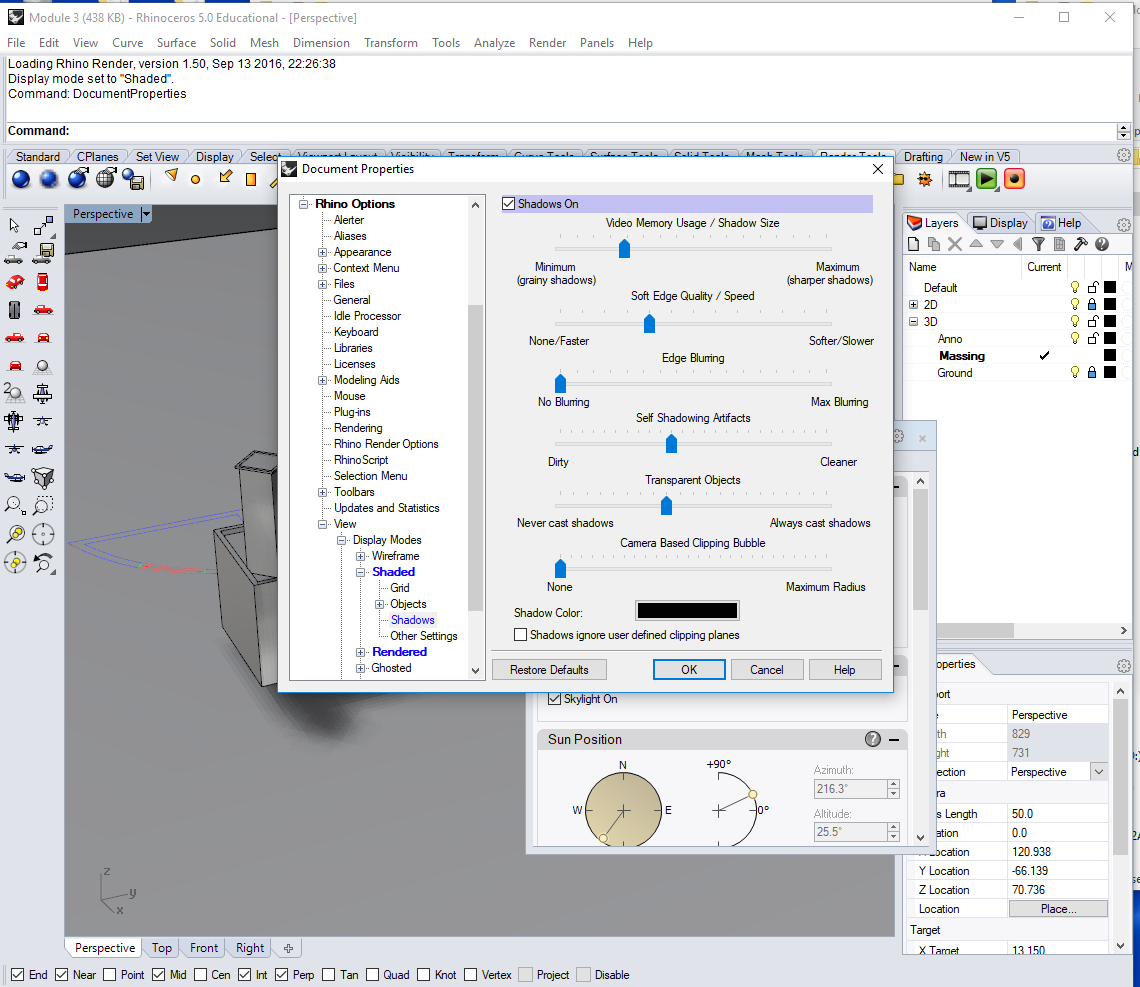Toggle the Perp osnap checkbox

click(x=281, y=975)
